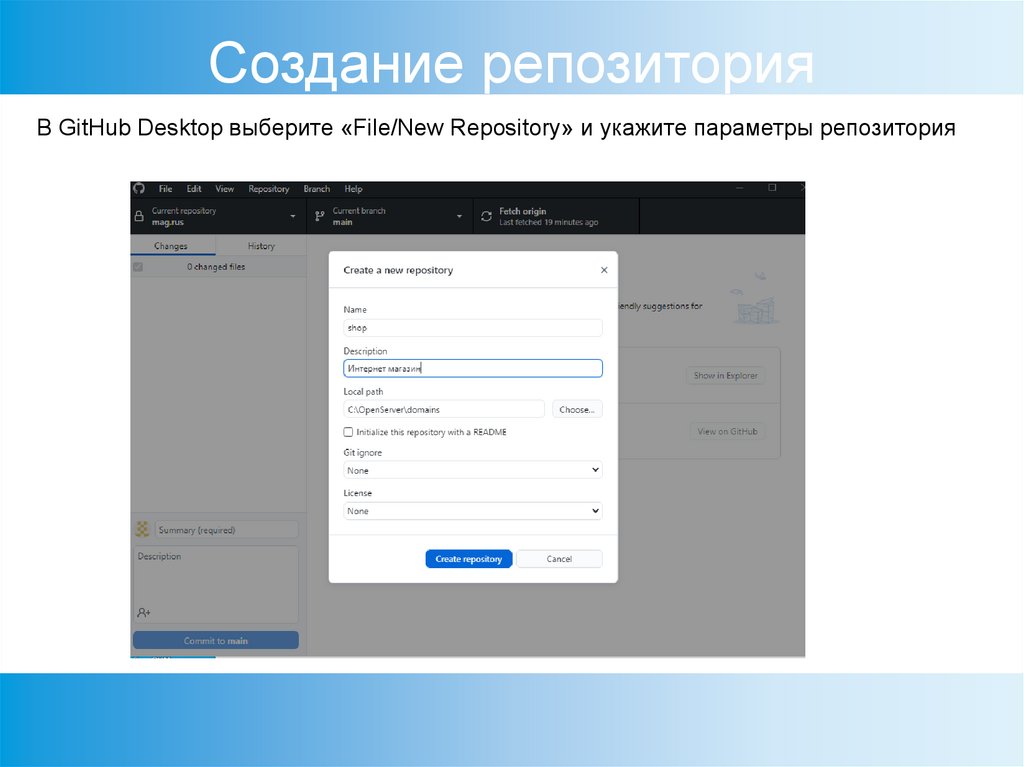Expand Current repository mag.rus dropdown
This screenshot has width=1024, height=767.
point(218,216)
